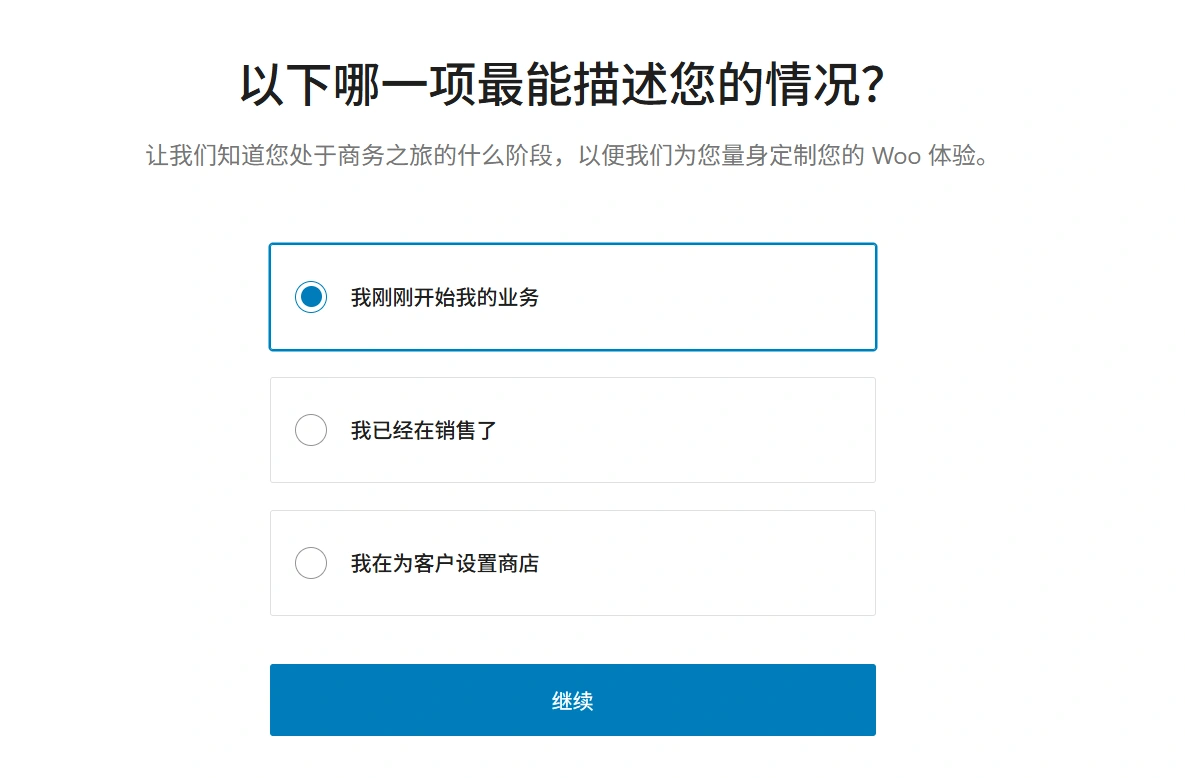Click the blue 继续 button to proceed
Image resolution: width=1185 pixels, height=778 pixels.
coord(572,700)
